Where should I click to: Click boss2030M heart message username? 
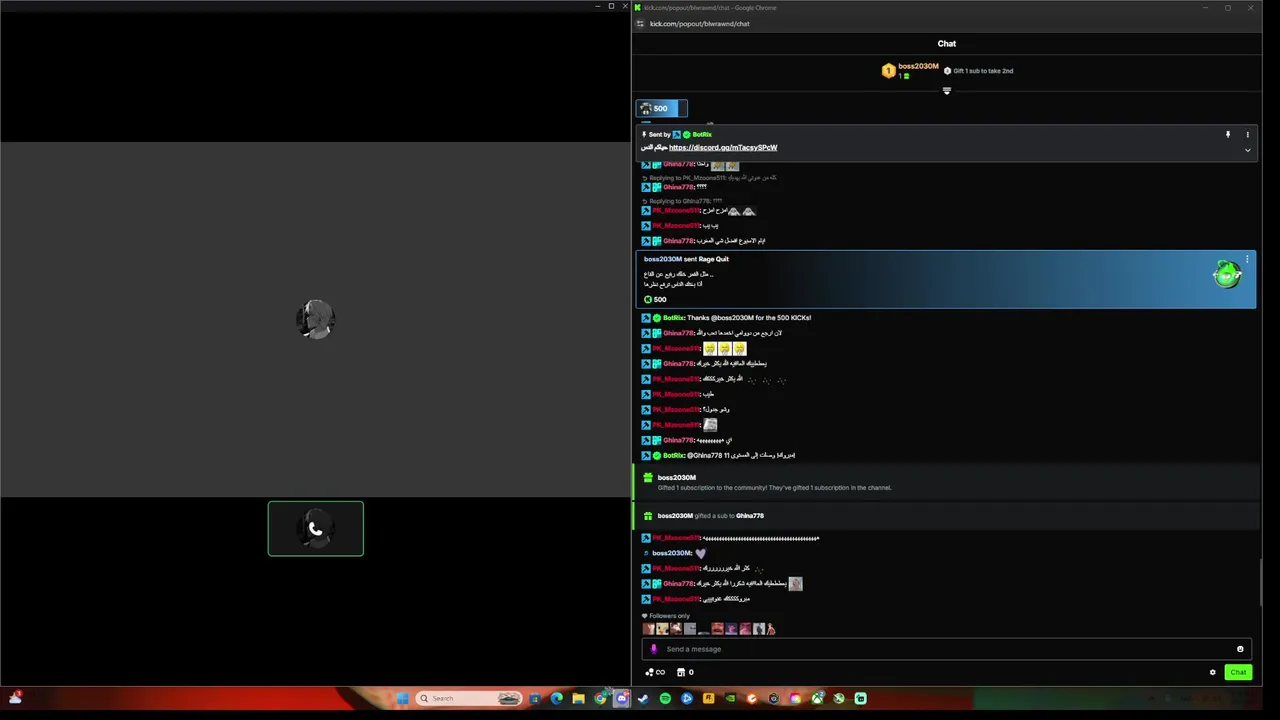671,553
